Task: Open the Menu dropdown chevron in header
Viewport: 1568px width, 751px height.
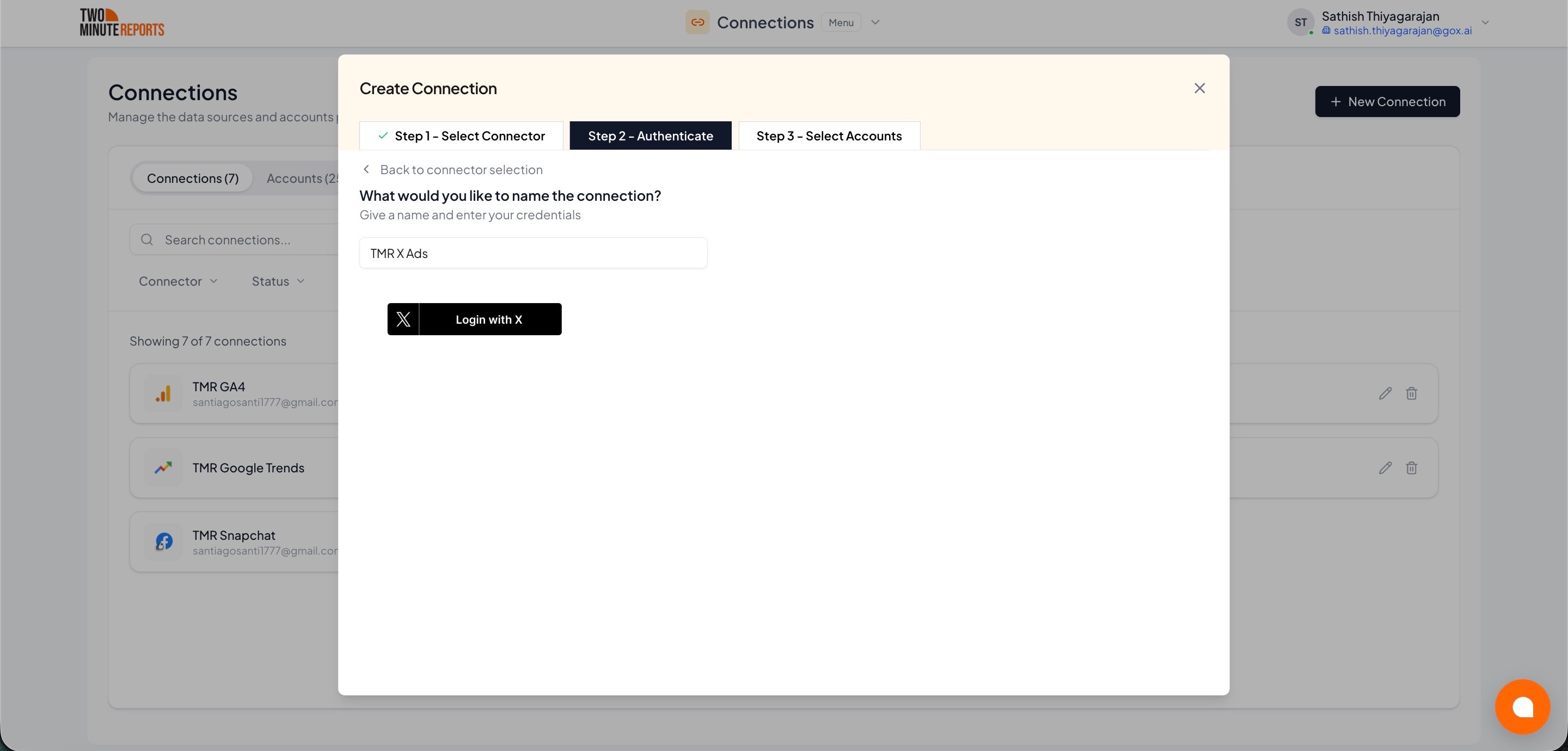Action: click(x=875, y=22)
